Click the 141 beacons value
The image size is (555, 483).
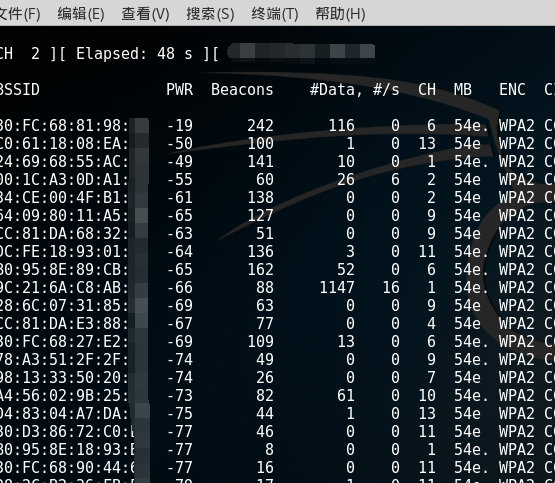click(x=260, y=162)
